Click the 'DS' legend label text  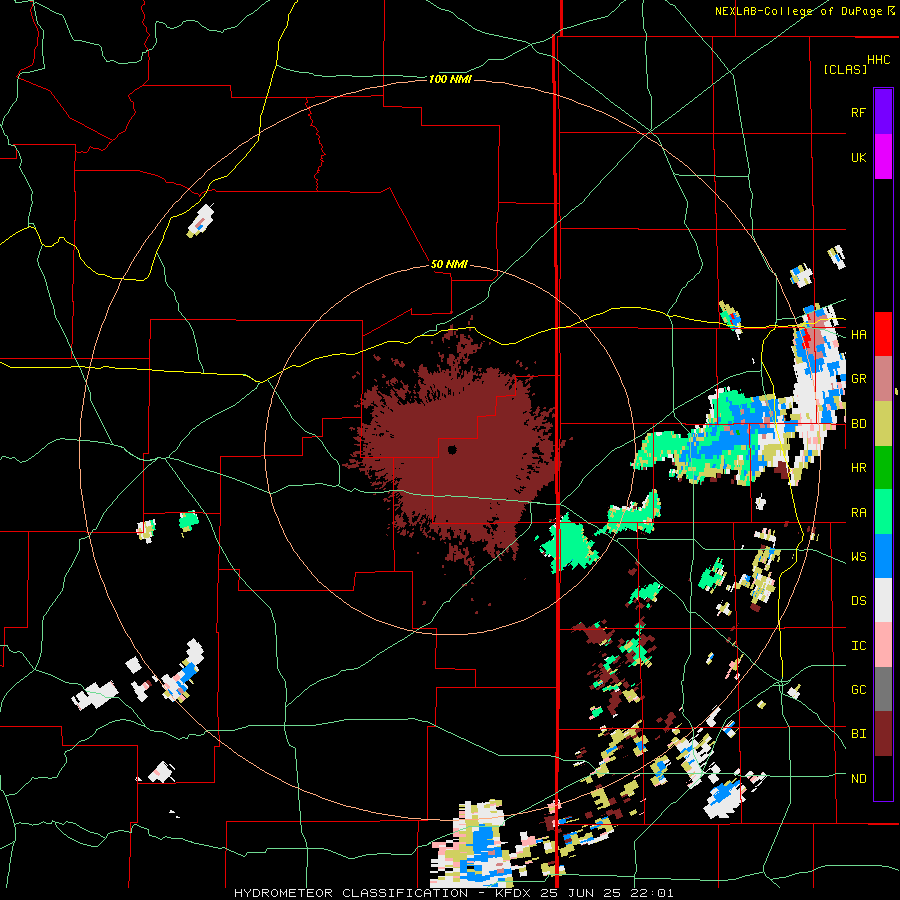858,601
